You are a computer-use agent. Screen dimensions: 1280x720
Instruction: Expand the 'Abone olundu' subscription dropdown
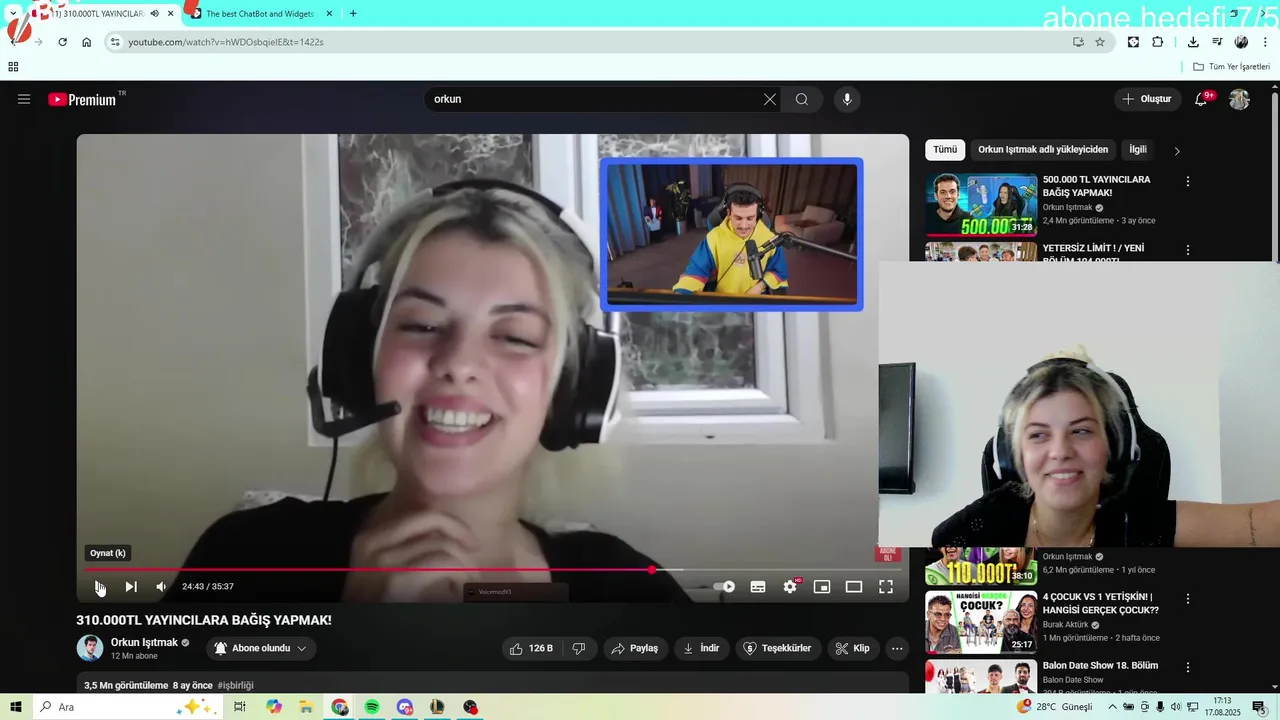260,648
